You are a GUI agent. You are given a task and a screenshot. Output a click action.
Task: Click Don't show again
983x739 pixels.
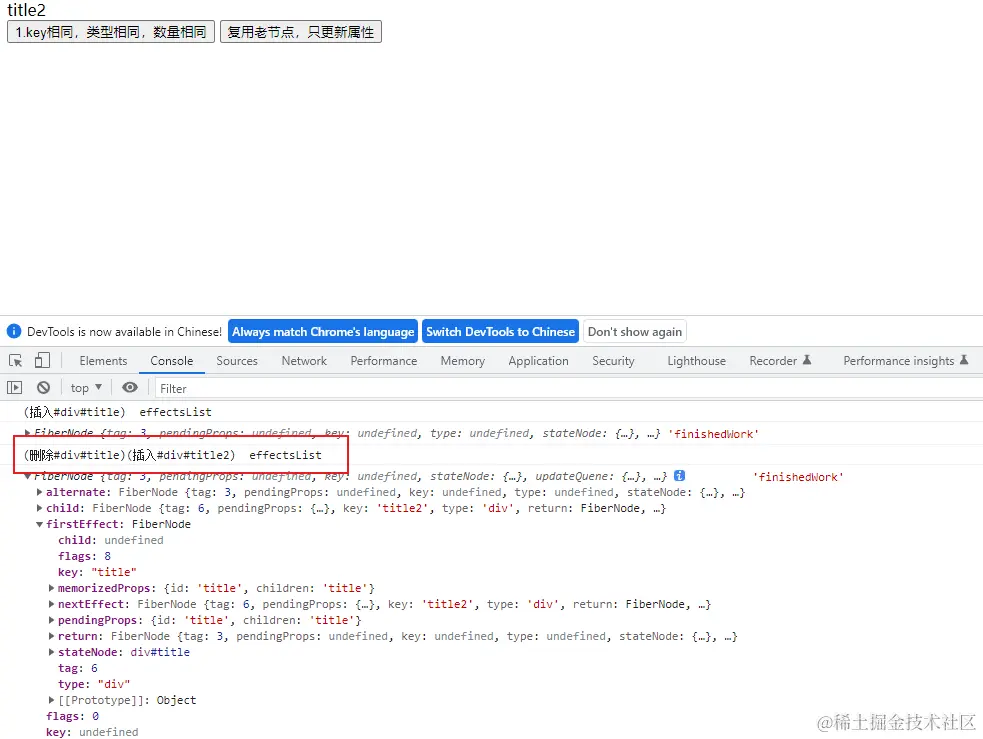coord(634,332)
